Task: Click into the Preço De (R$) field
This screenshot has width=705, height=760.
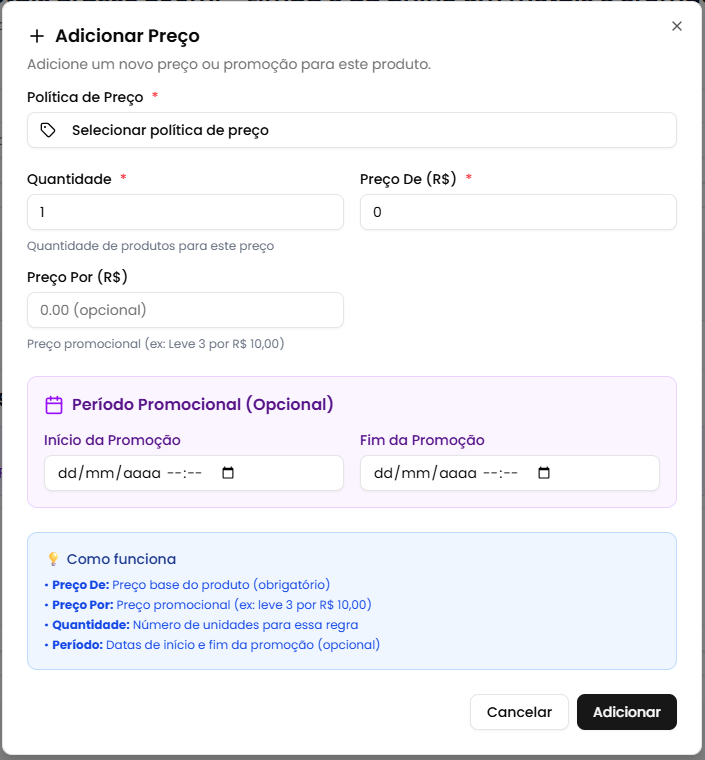Action: click(x=518, y=212)
